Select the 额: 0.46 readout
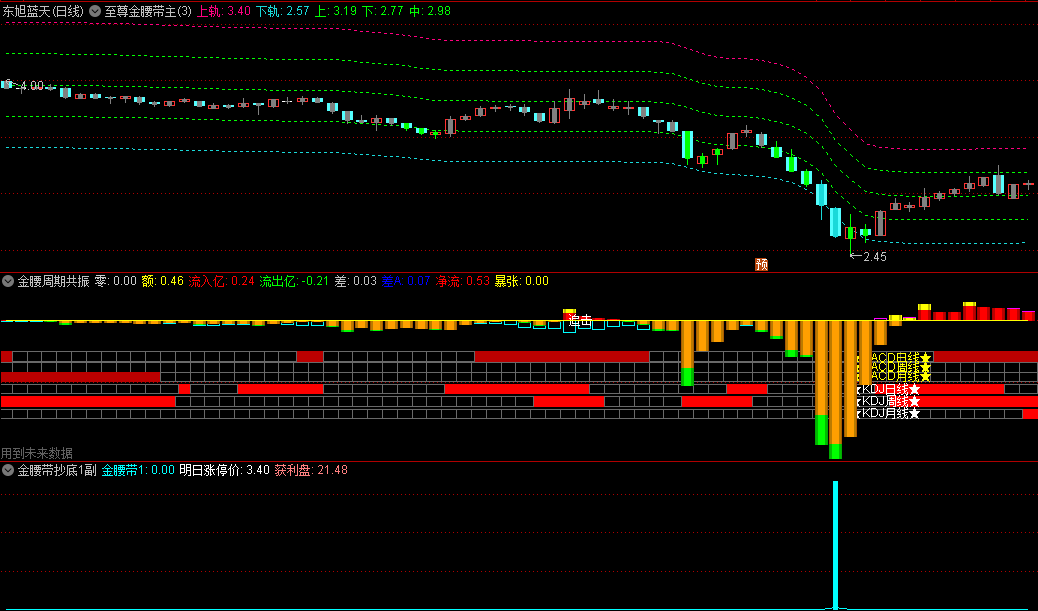This screenshot has height=611, width=1038. (x=163, y=281)
